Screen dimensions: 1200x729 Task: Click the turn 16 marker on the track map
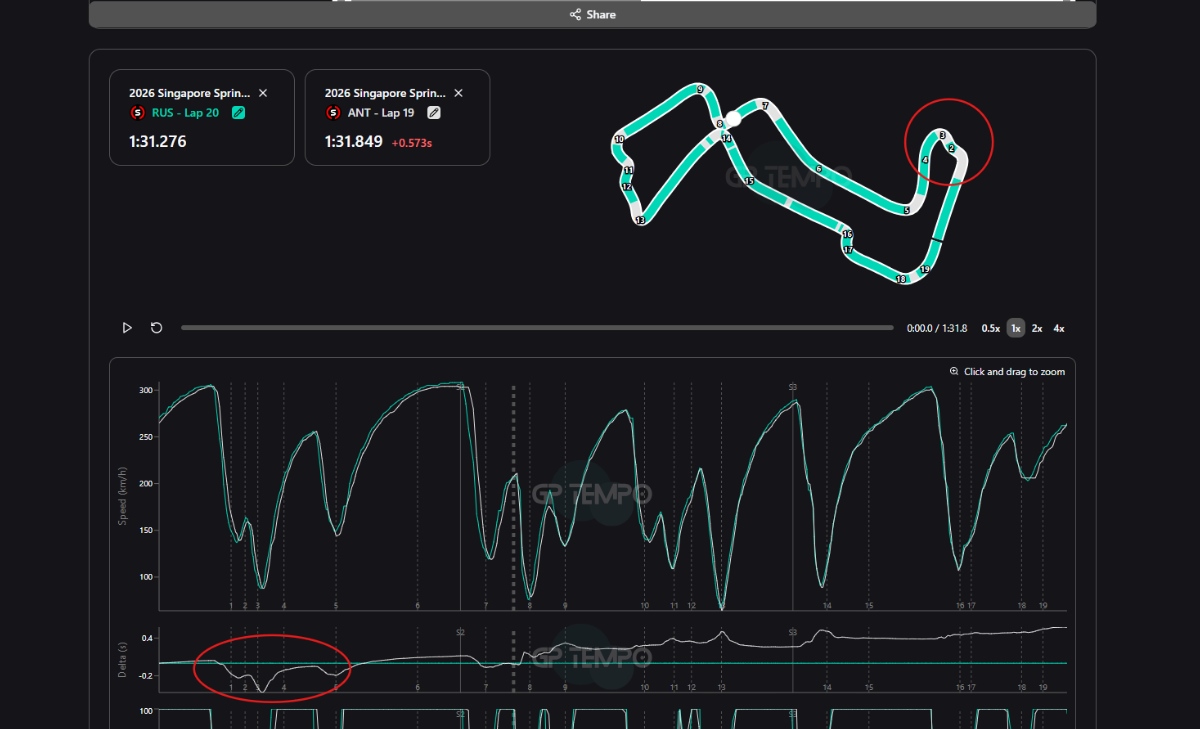(847, 234)
